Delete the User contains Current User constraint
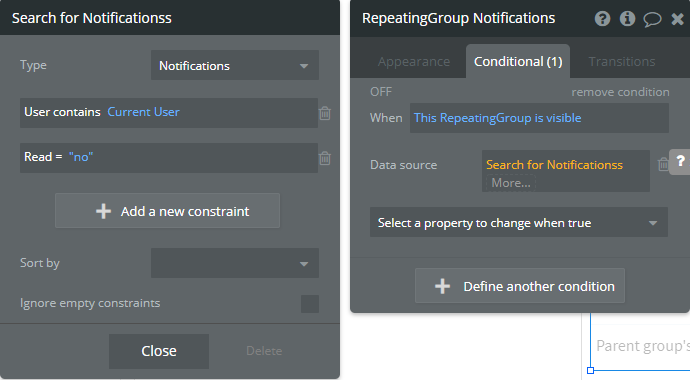 [x=325, y=113]
